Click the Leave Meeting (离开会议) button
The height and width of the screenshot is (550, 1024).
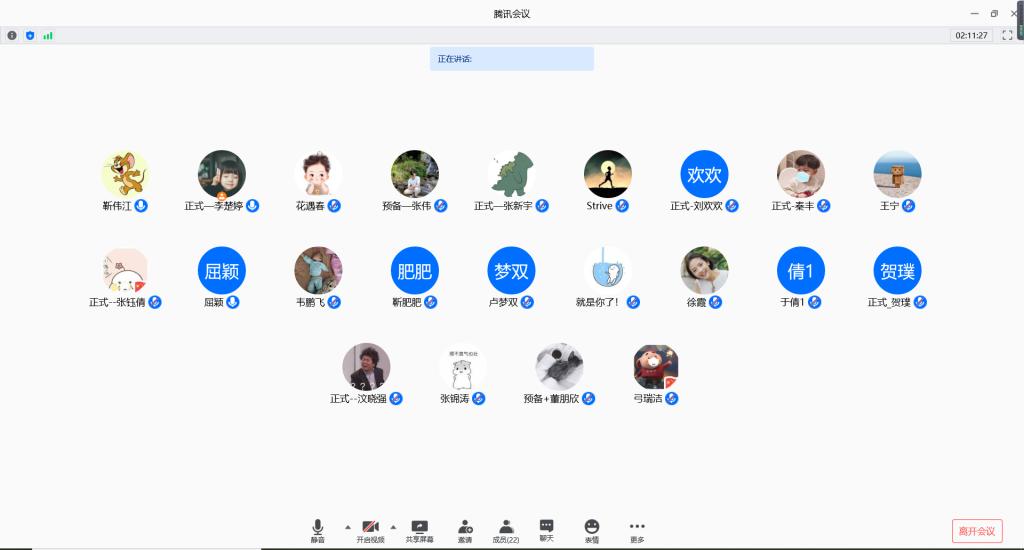pos(976,531)
